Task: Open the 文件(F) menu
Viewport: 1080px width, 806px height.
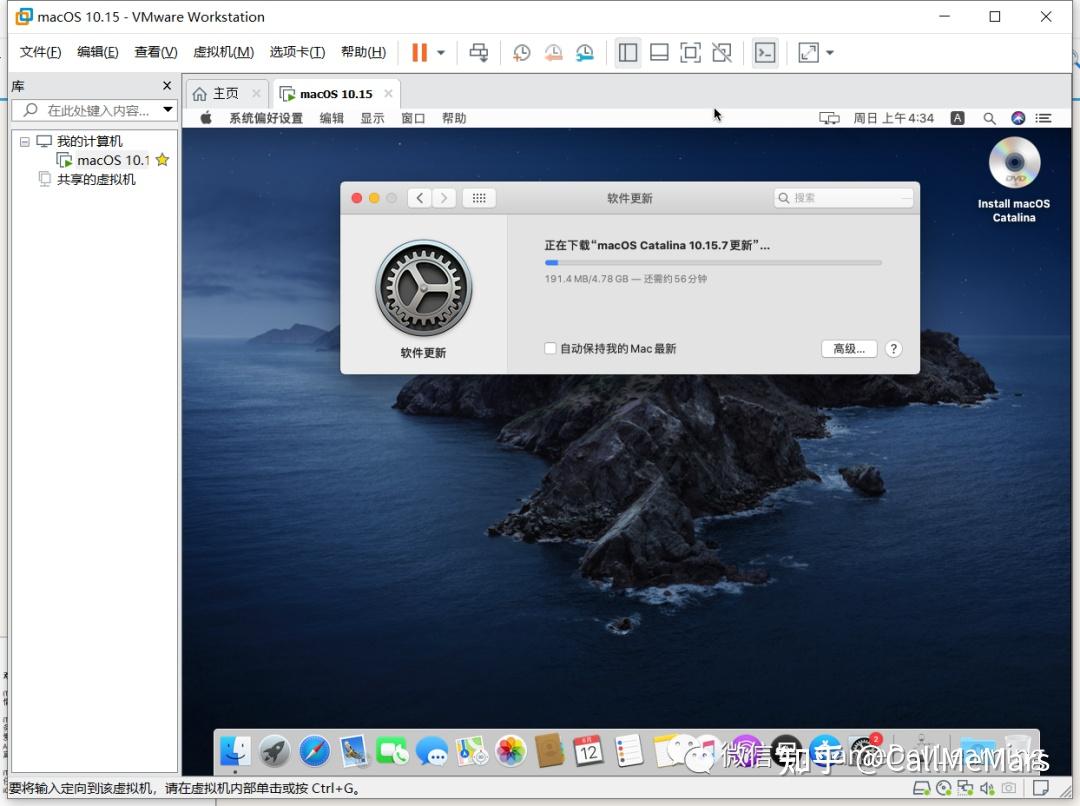Action: (x=40, y=52)
